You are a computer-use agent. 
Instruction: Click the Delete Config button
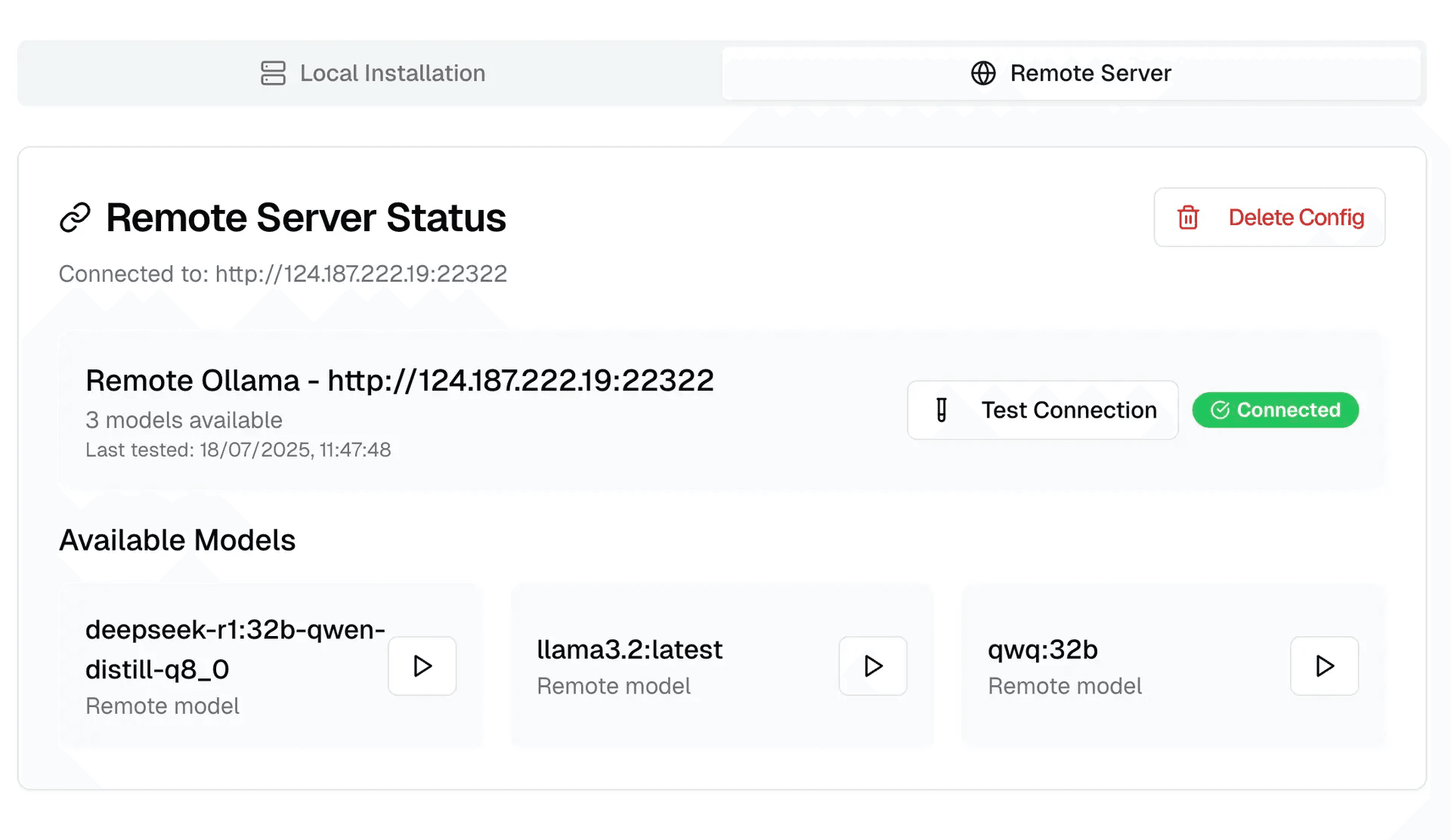(x=1270, y=218)
